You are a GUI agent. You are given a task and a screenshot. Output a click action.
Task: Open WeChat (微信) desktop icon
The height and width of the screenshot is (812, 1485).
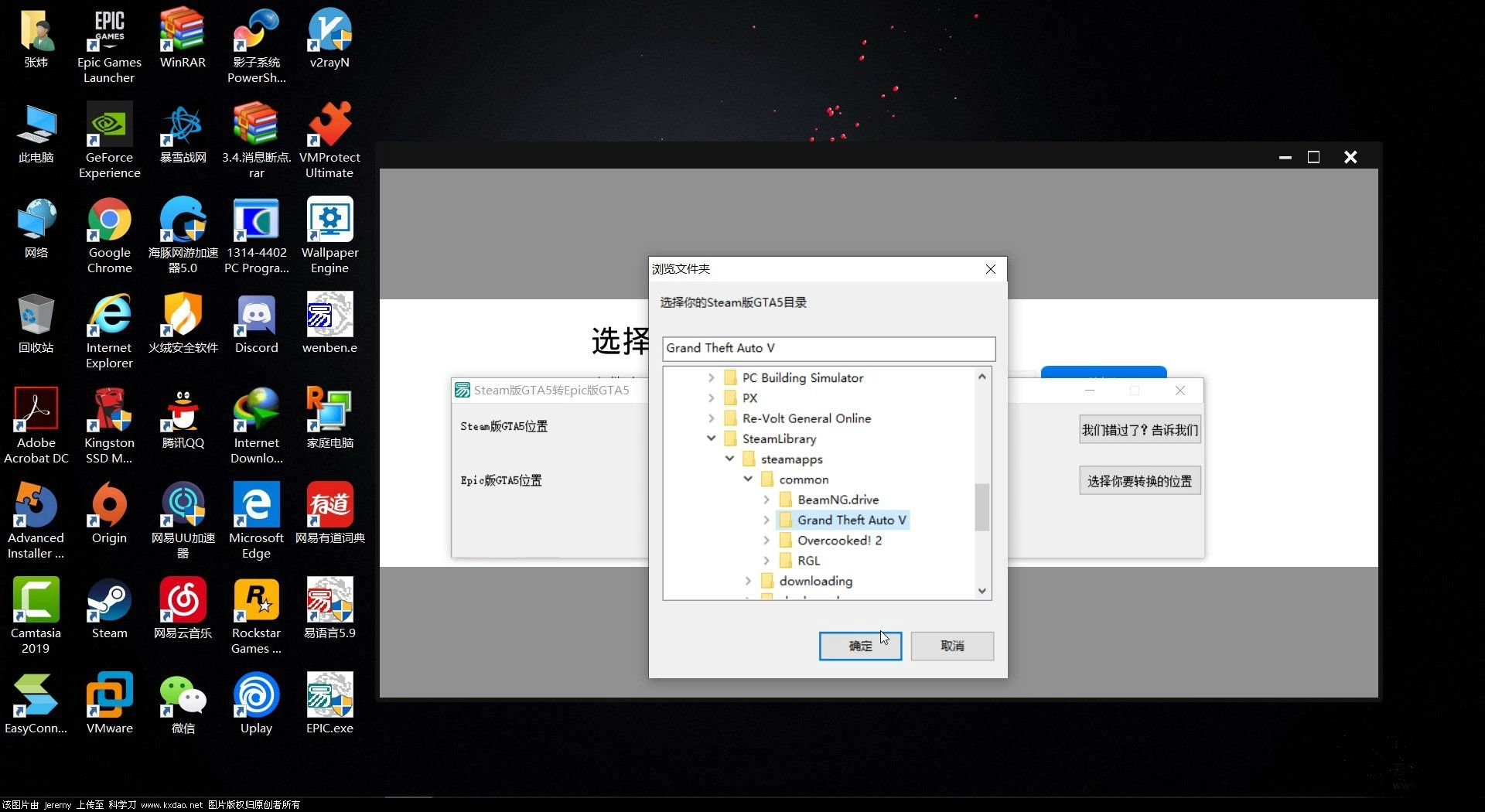coord(183,705)
